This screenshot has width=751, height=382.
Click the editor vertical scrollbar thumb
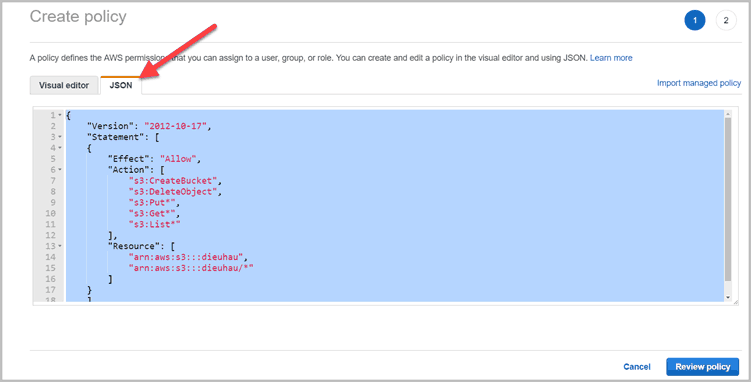coord(728,200)
